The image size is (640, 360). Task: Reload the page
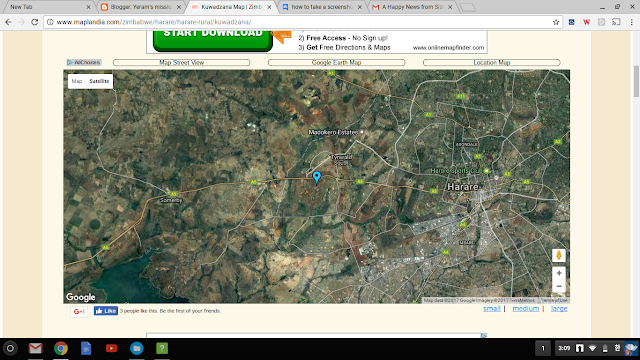(35, 22)
